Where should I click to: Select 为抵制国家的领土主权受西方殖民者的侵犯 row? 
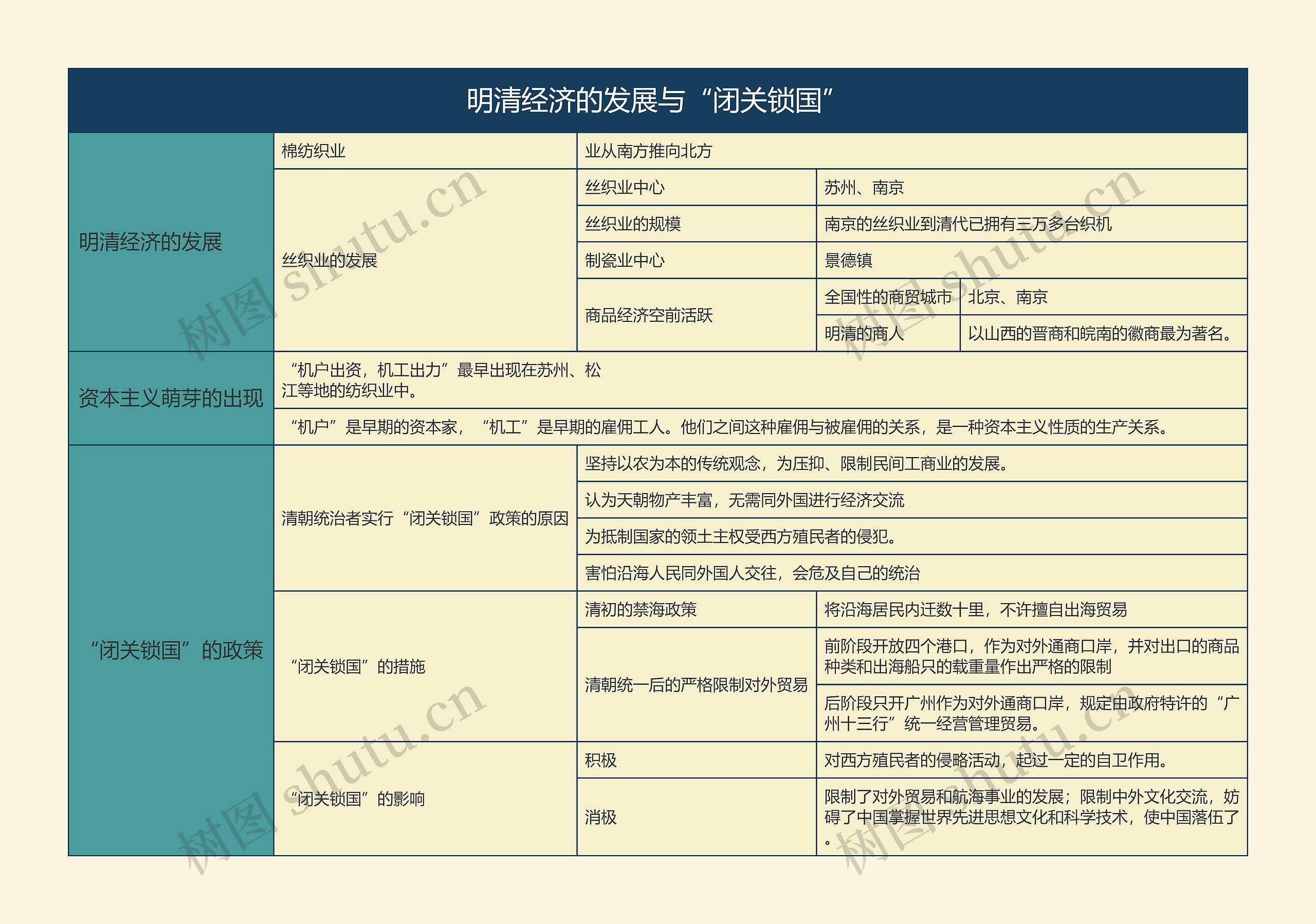[x=912, y=536]
